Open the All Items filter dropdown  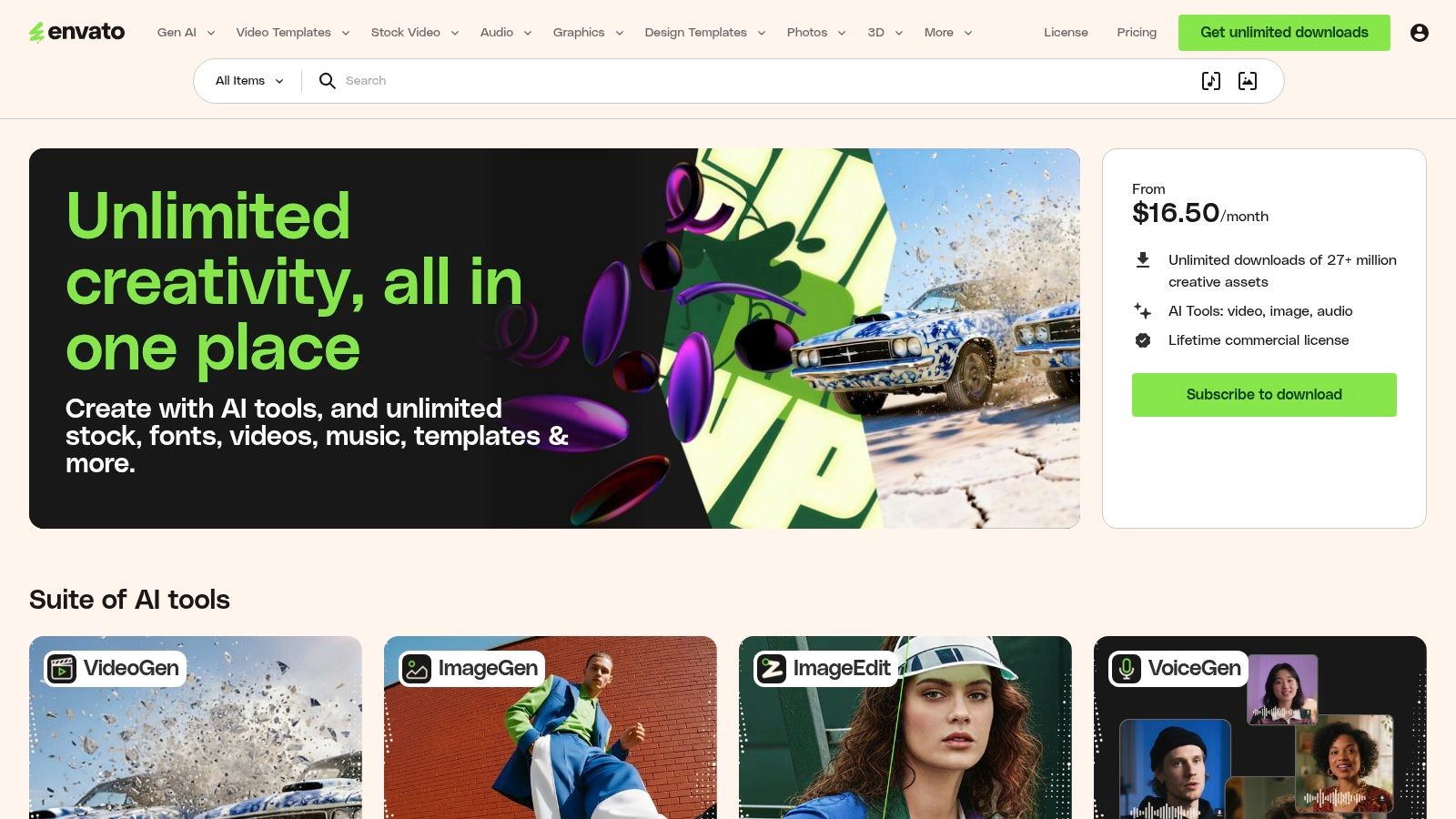249,81
